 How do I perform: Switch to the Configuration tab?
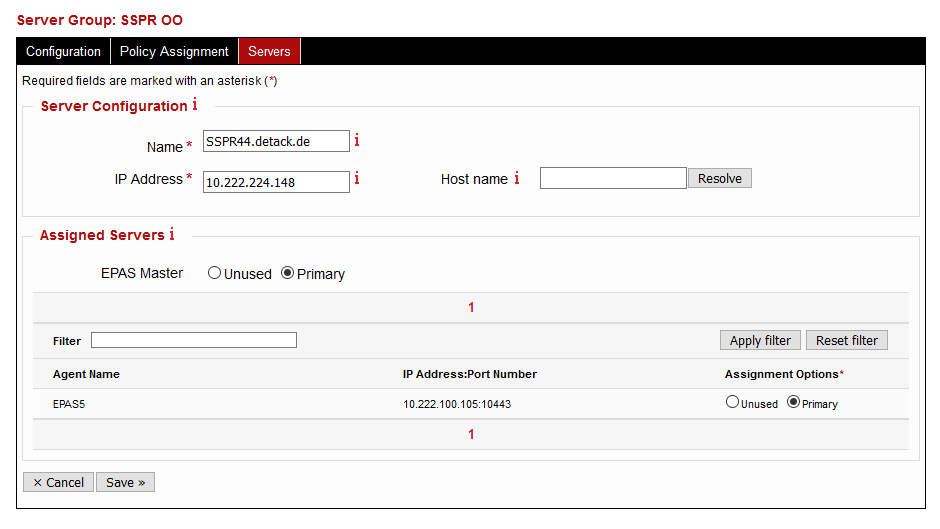tap(63, 51)
